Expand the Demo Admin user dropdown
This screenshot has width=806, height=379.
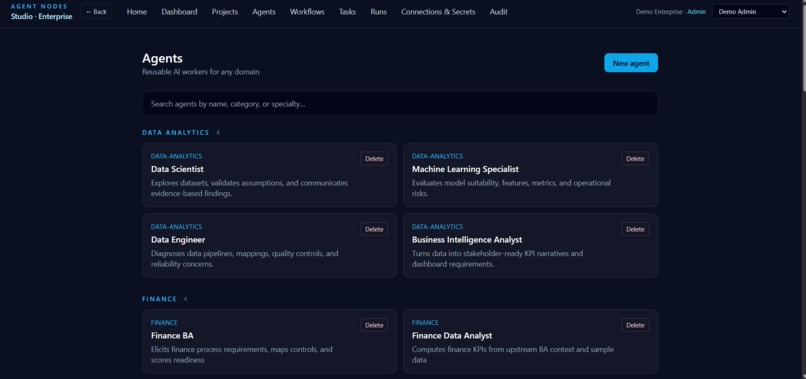(750, 11)
